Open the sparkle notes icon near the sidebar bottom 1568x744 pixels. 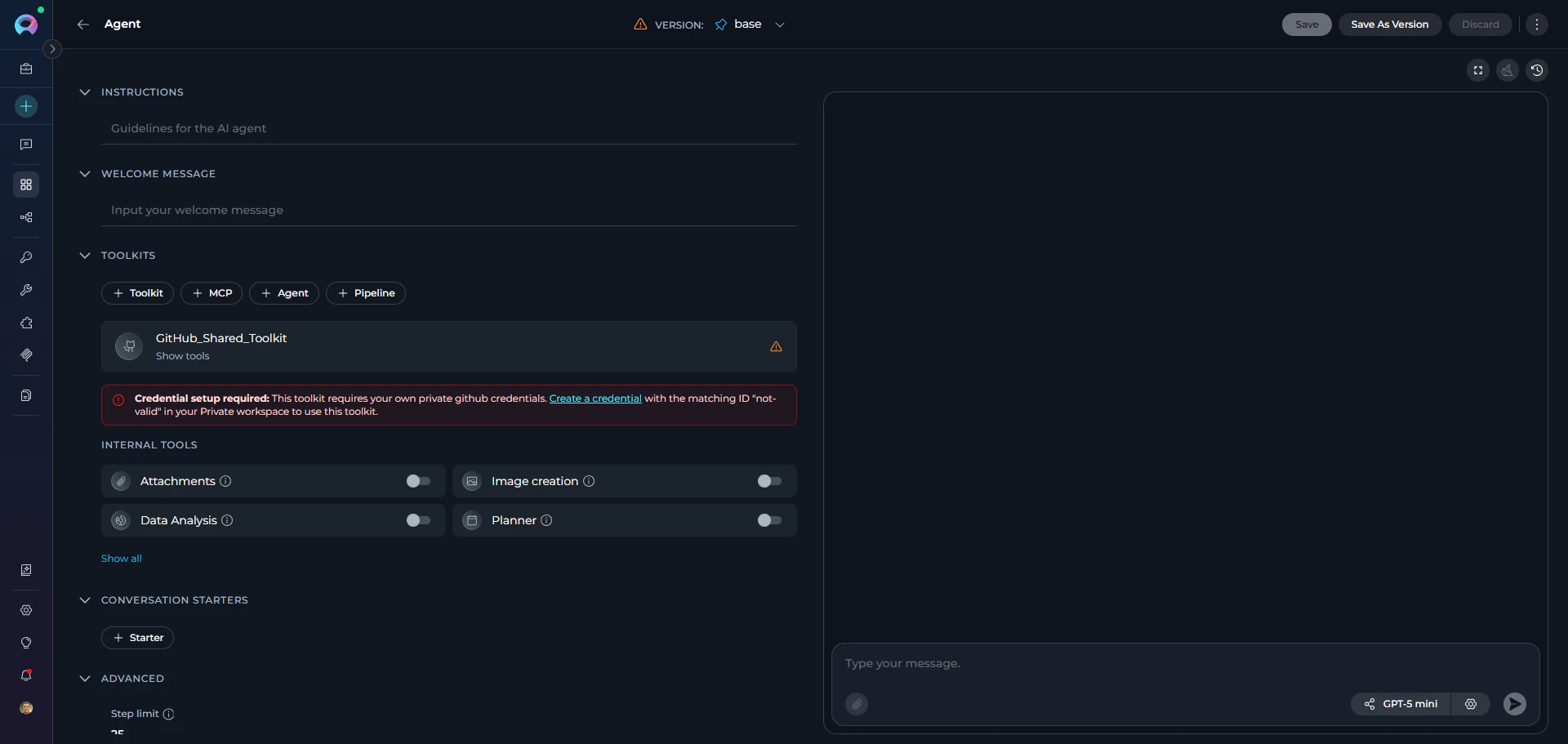click(x=26, y=570)
